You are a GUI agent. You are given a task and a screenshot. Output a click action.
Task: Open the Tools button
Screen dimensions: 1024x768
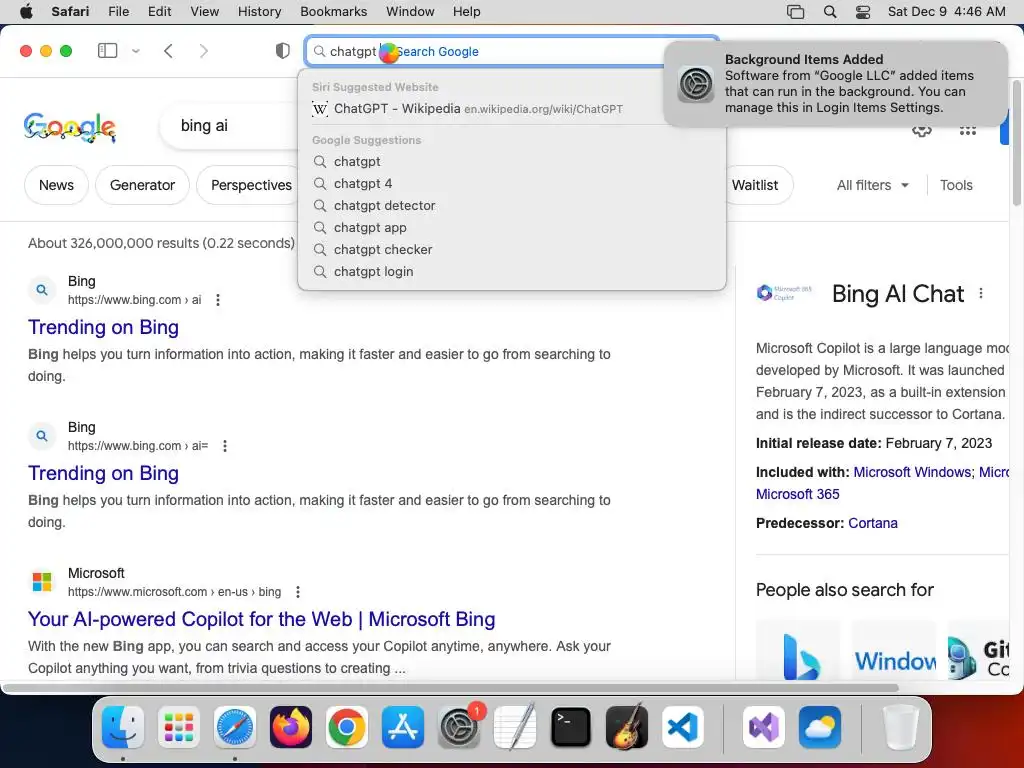956,185
